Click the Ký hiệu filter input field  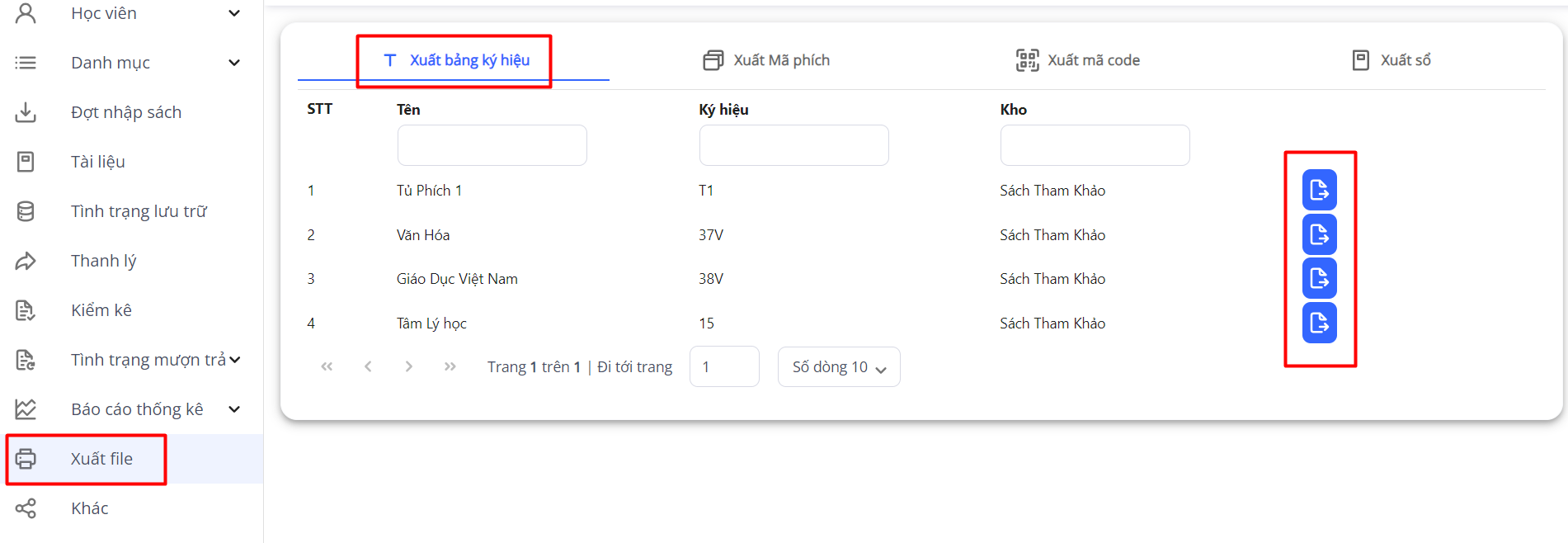pos(793,146)
